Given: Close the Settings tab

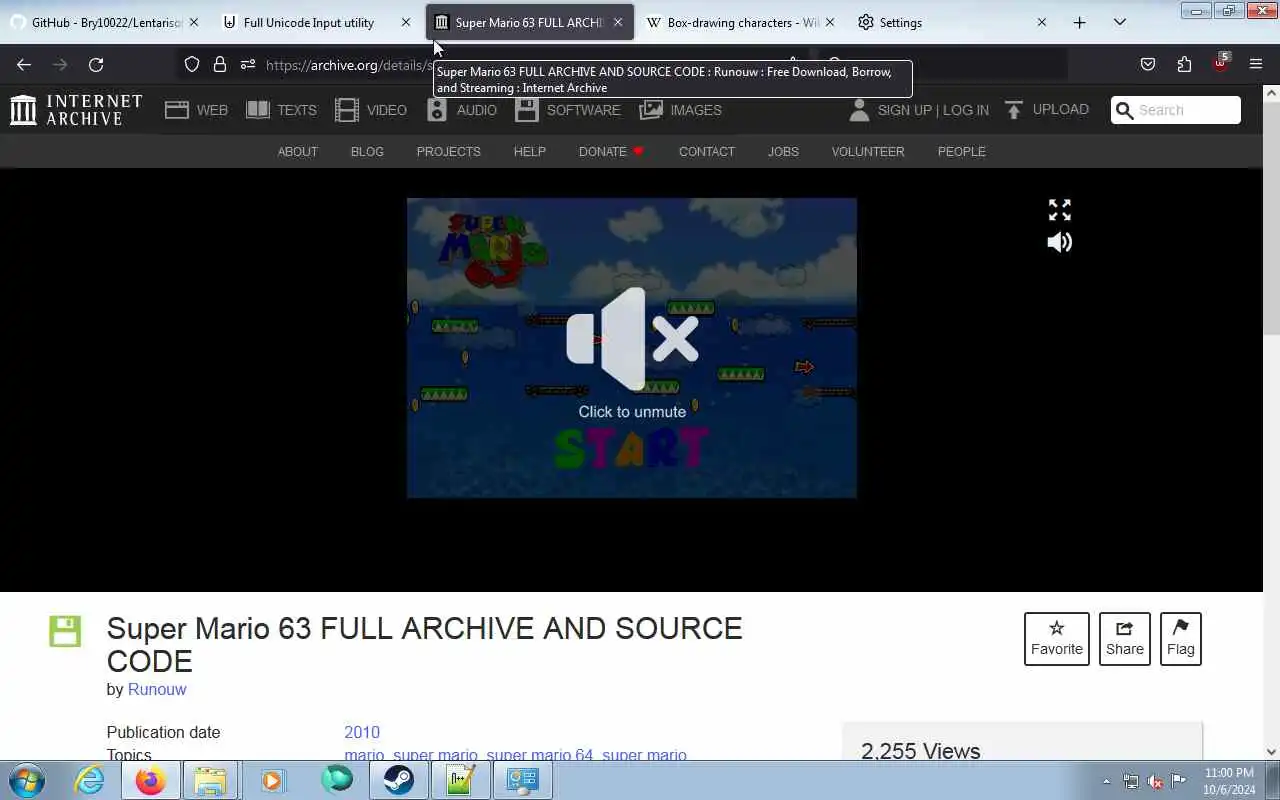Looking at the screenshot, I should click(1041, 22).
